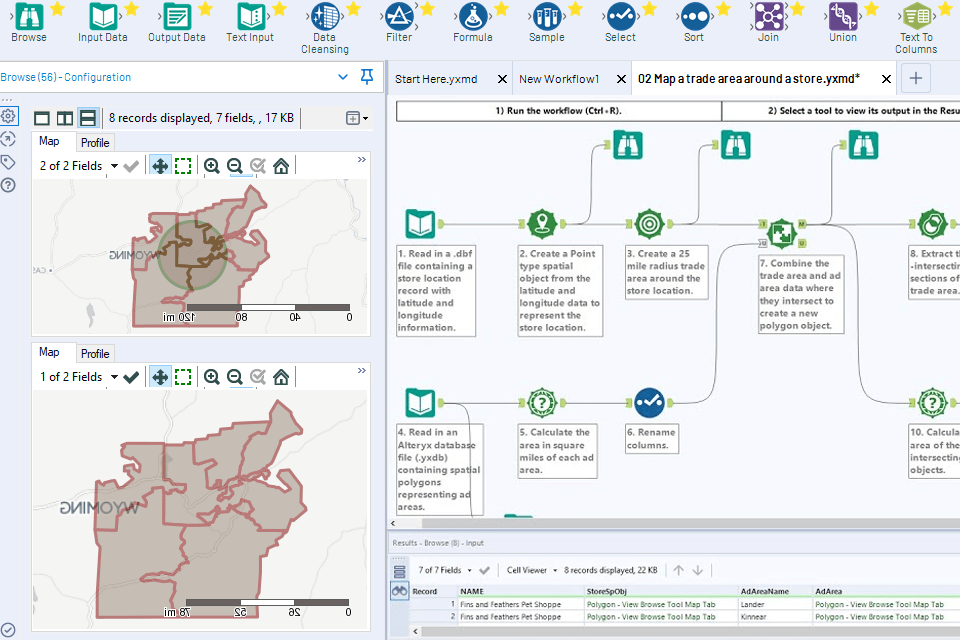Select the Filter tool in the palette
The height and width of the screenshot is (640, 960).
pyautogui.click(x=399, y=23)
